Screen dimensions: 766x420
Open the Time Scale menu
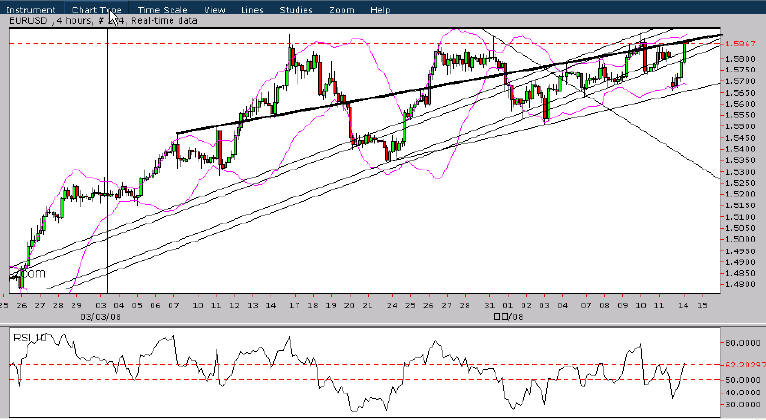pyautogui.click(x=162, y=10)
